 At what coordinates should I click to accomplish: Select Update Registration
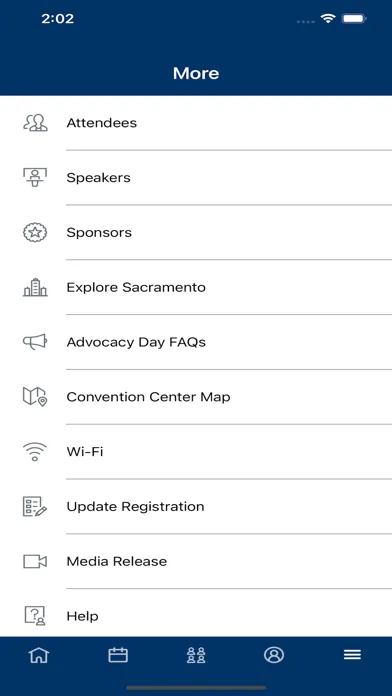pos(196,506)
